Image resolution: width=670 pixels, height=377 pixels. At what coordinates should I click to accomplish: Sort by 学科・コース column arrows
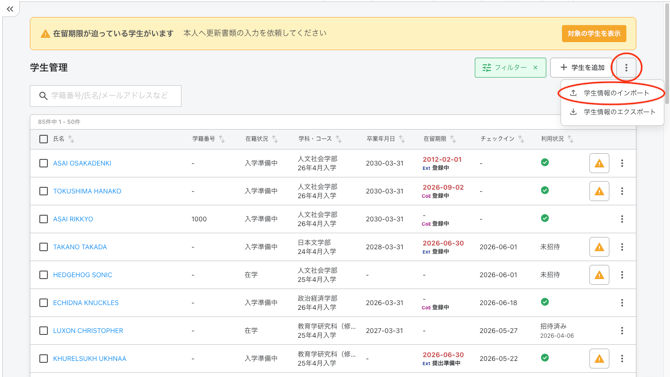338,139
